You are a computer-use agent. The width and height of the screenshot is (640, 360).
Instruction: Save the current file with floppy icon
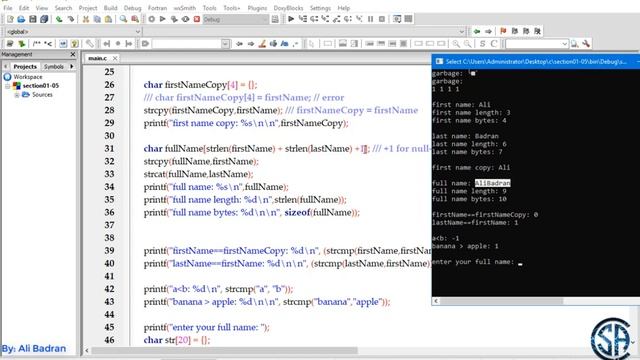(x=33, y=19)
